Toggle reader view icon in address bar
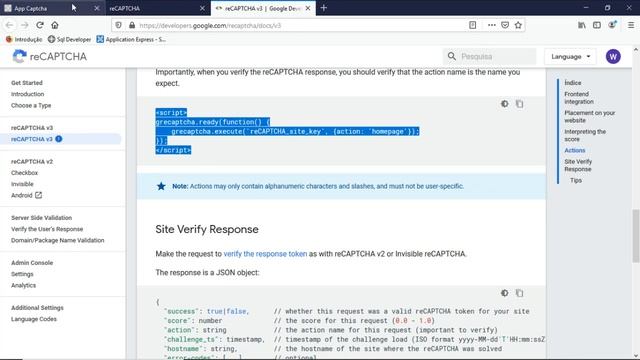 [472, 25]
